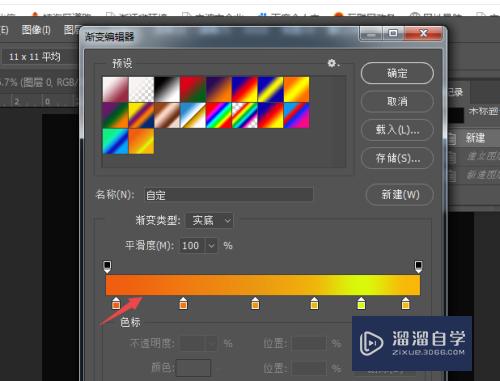
Task: Choose the copper gradient preset
Action: 167,115
